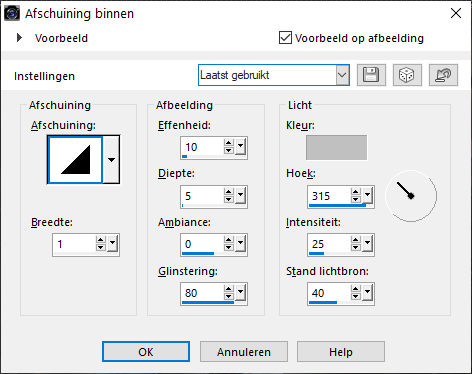Click the save preset floppy disk icon

(x=371, y=75)
